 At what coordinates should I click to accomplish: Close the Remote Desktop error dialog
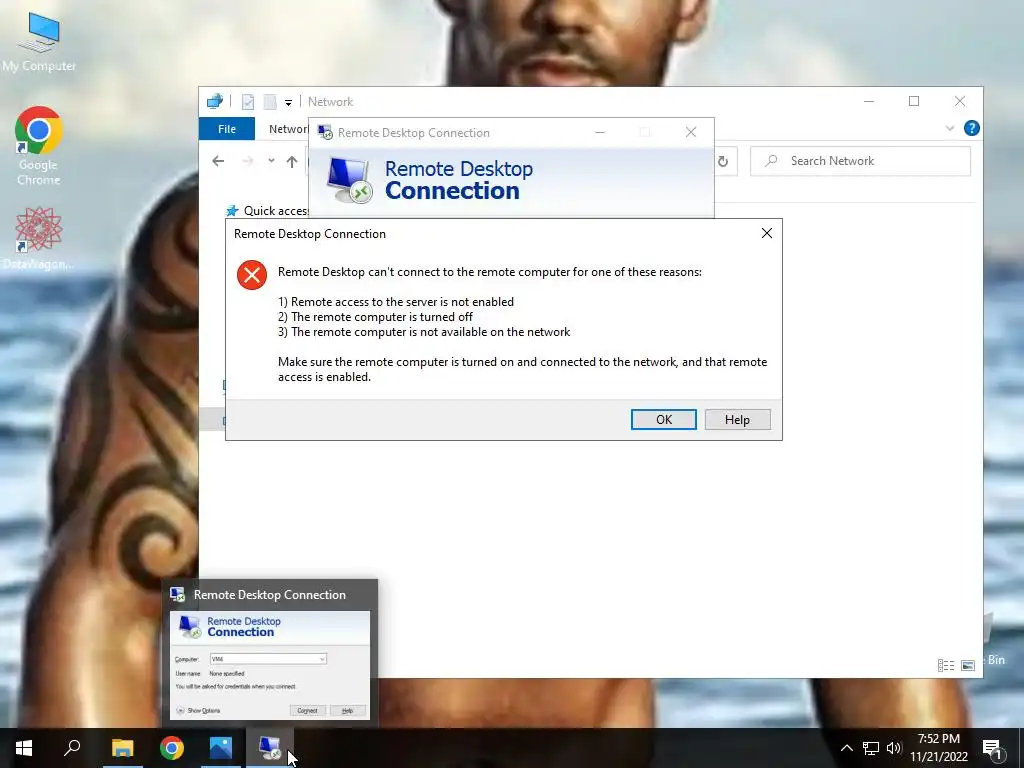click(x=767, y=233)
